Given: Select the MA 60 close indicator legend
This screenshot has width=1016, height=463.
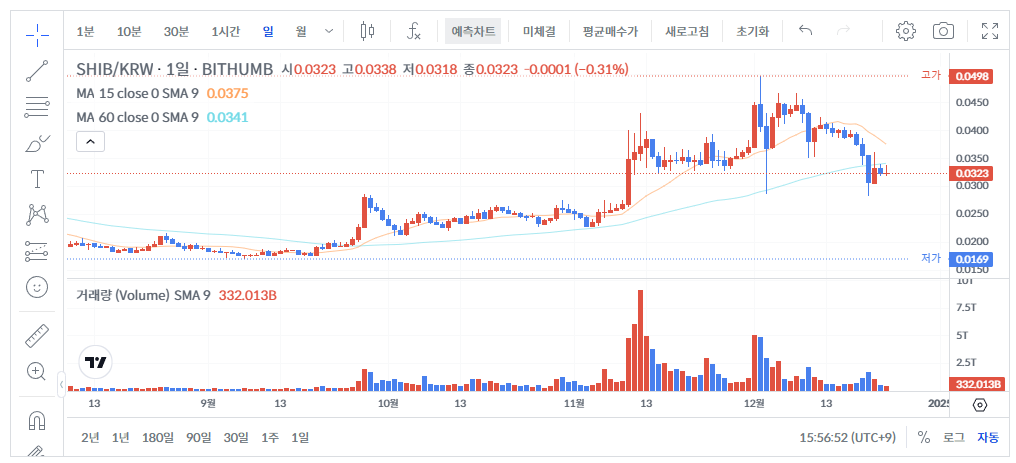Looking at the screenshot, I should [x=137, y=117].
